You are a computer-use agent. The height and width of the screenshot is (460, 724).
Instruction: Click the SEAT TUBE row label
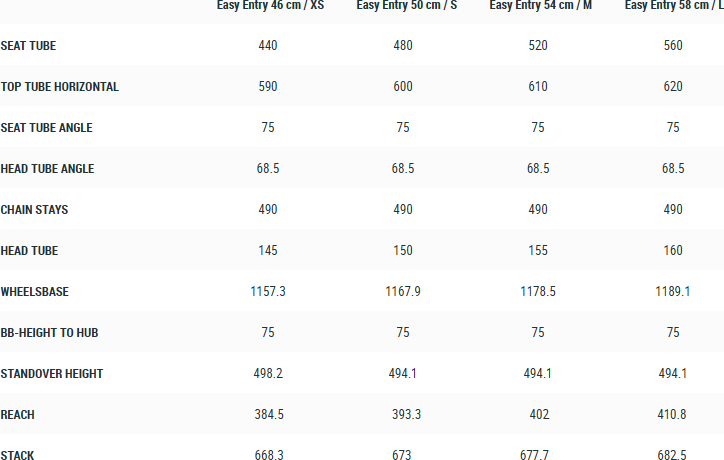coord(29,46)
